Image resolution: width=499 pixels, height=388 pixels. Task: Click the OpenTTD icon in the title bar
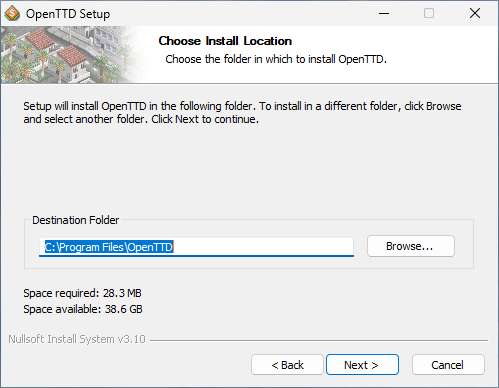12,14
